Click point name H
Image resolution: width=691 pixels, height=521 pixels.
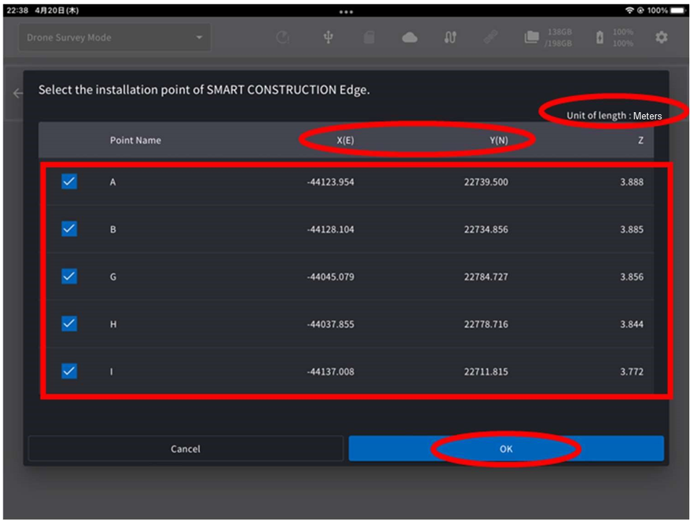pos(113,324)
